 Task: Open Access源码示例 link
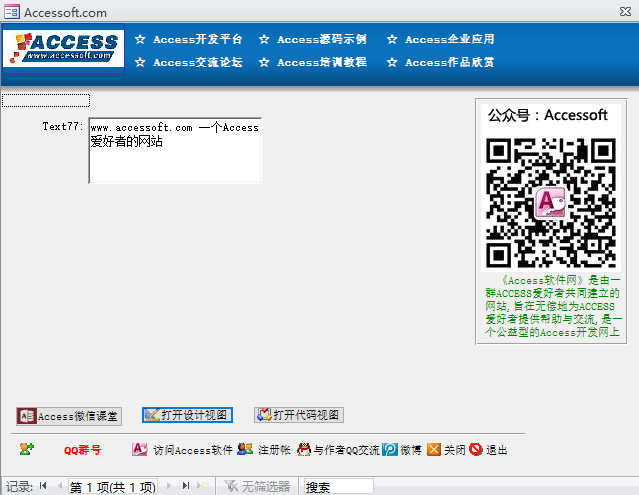click(322, 40)
